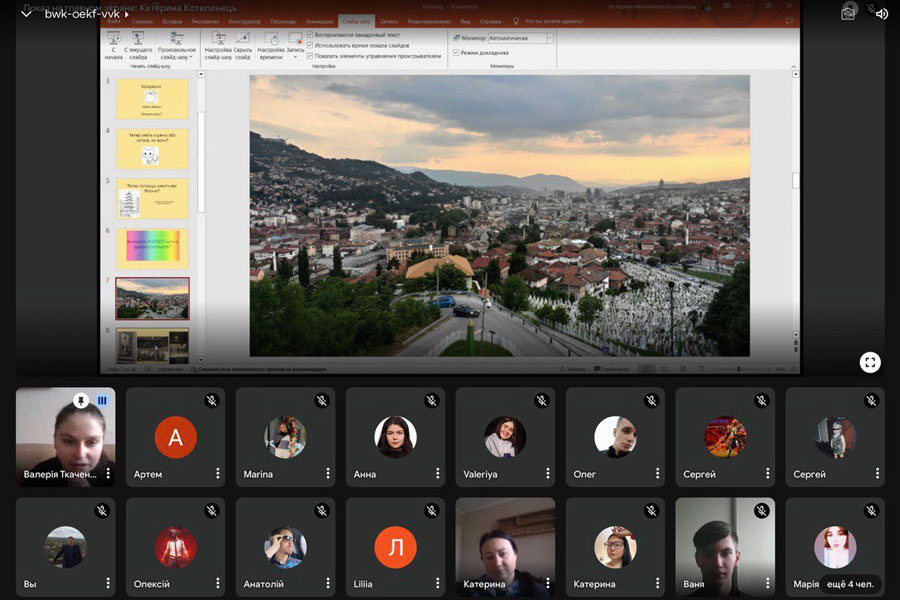Collapse the call view with top-left chevron
This screenshot has height=600, width=900.
(x=26, y=14)
